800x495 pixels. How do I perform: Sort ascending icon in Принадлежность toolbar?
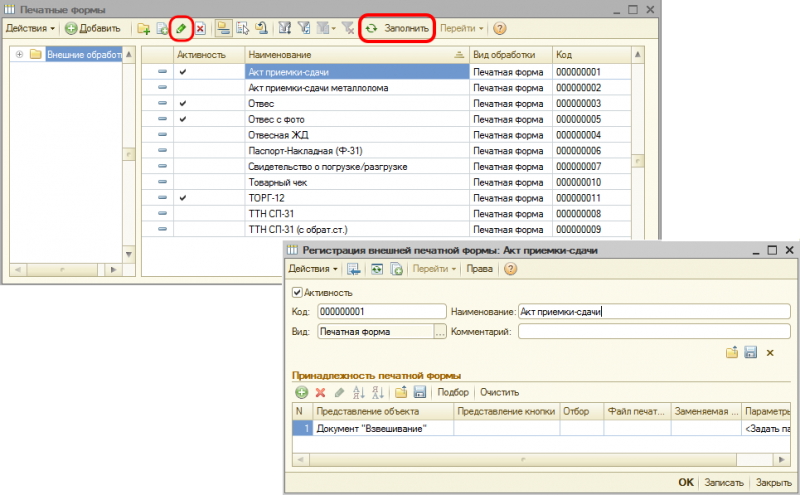359,392
